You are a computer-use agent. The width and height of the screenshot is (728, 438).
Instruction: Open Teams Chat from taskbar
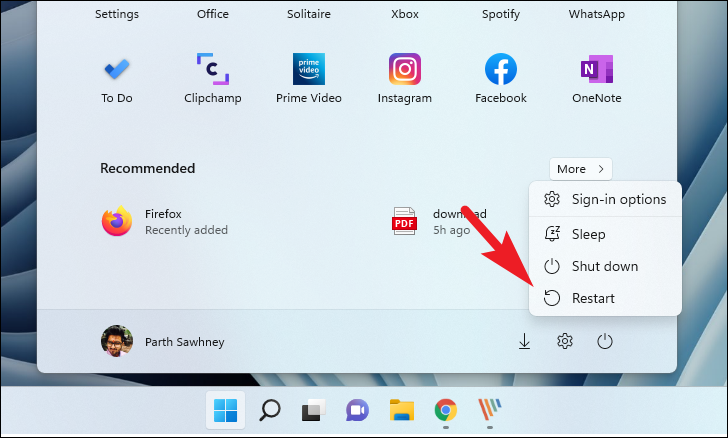pos(357,410)
